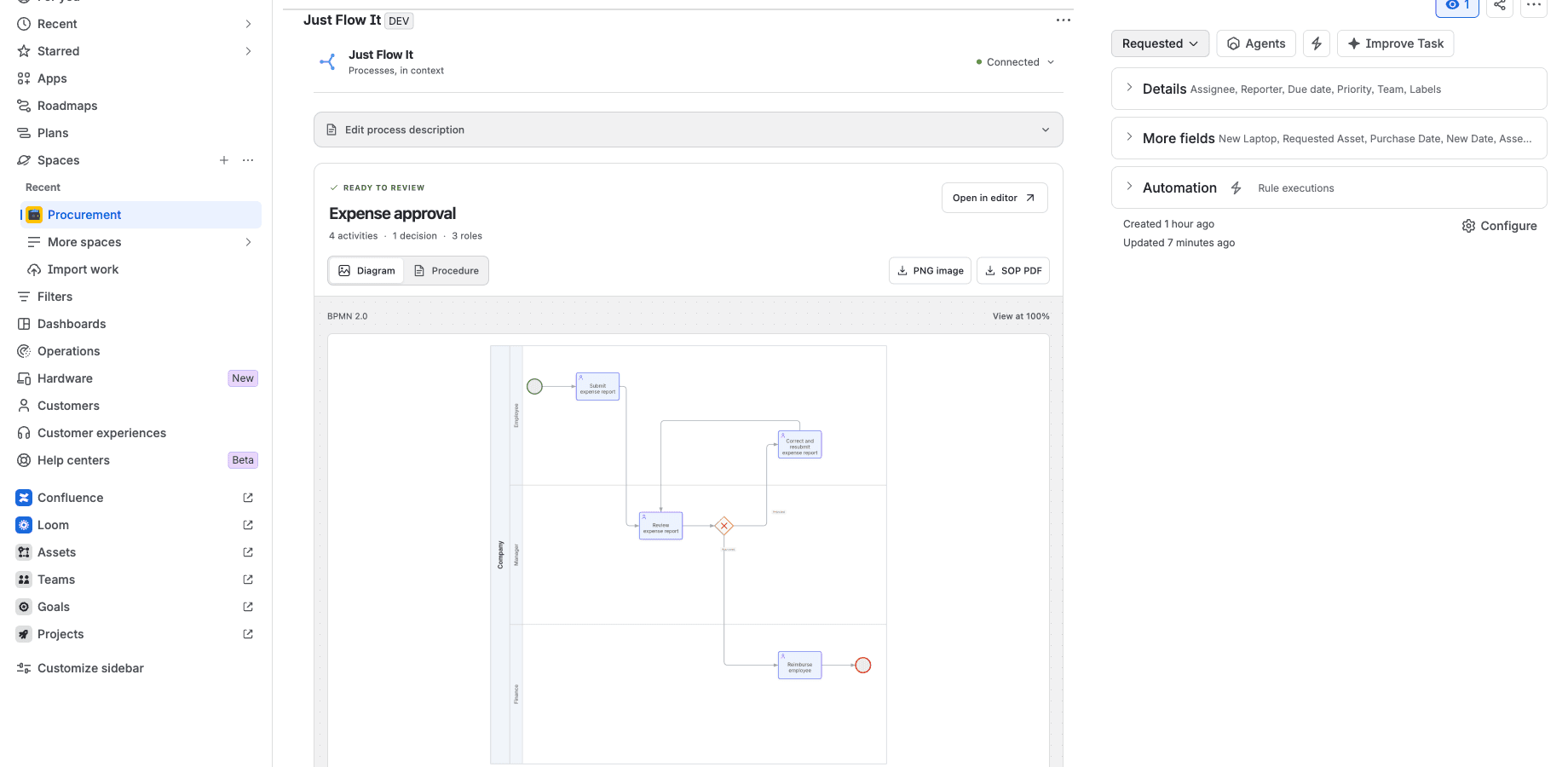This screenshot has height=767, width=1568.
Task: Click the Teams app icon
Action: click(24, 580)
